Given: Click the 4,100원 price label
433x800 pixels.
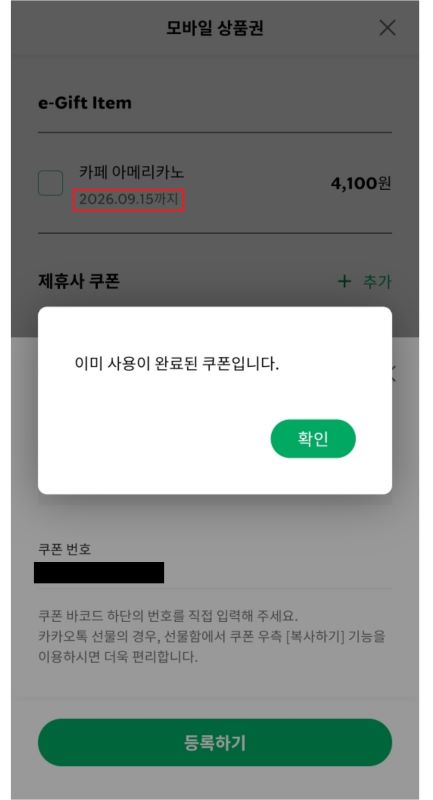Looking at the screenshot, I should pyautogui.click(x=361, y=183).
